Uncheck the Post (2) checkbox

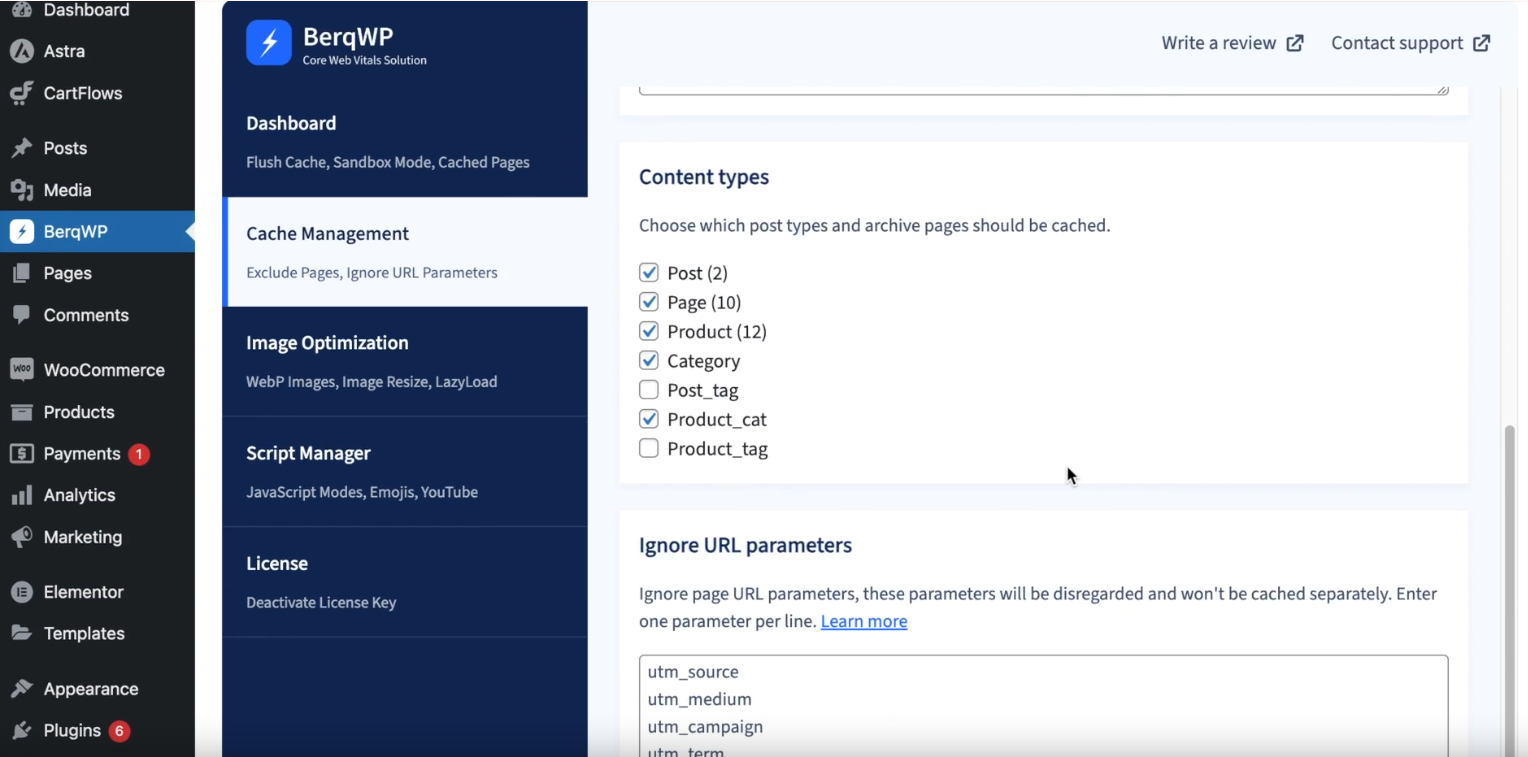point(649,273)
